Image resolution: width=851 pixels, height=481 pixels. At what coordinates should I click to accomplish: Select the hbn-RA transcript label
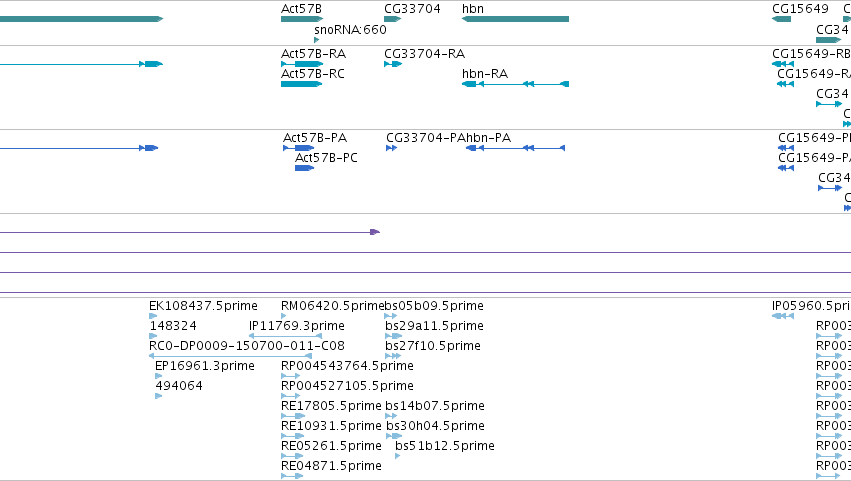click(485, 74)
